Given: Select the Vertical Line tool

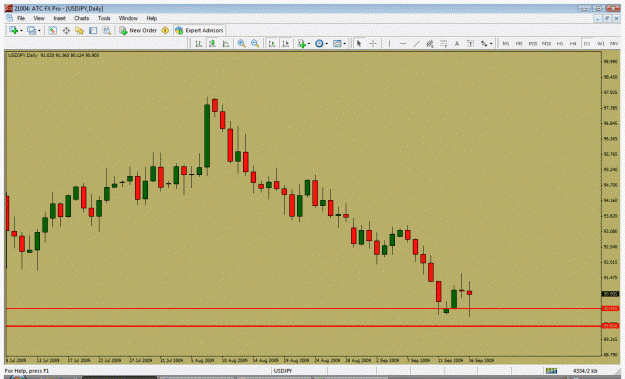Looking at the screenshot, I should 389,43.
